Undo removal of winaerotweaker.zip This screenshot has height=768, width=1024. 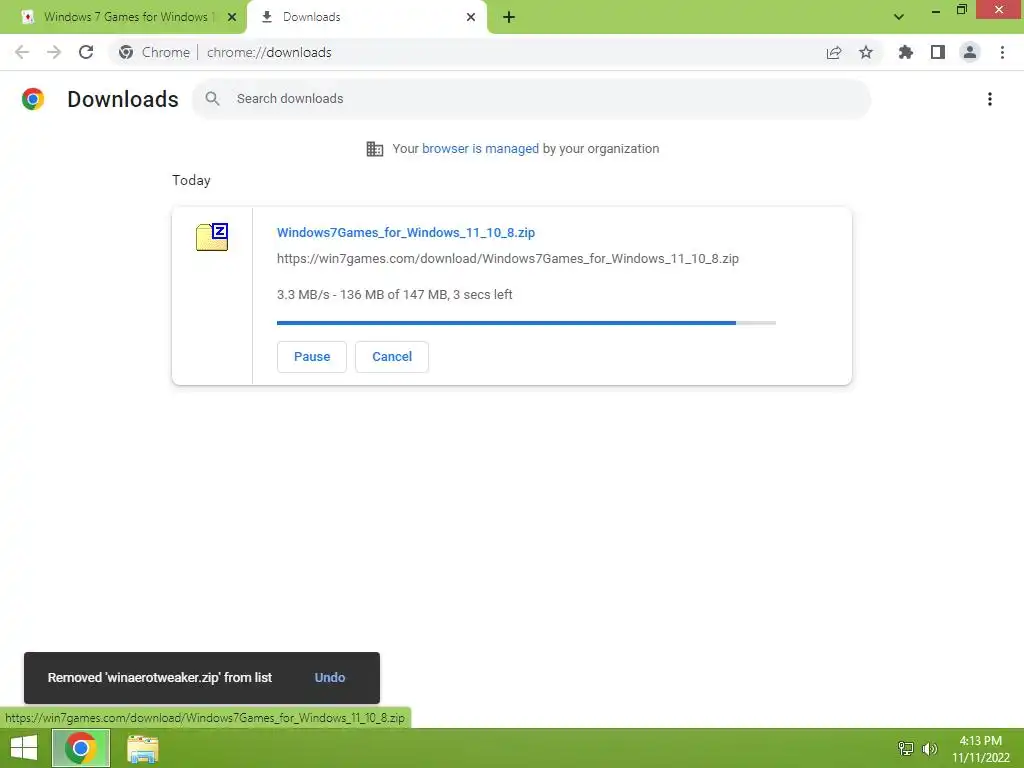[x=330, y=678]
